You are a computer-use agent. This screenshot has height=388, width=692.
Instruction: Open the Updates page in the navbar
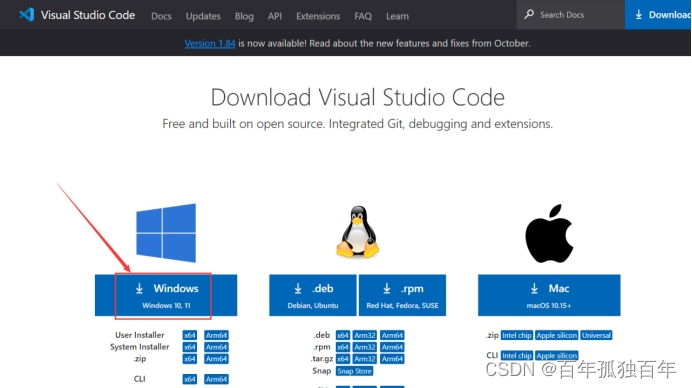(203, 16)
